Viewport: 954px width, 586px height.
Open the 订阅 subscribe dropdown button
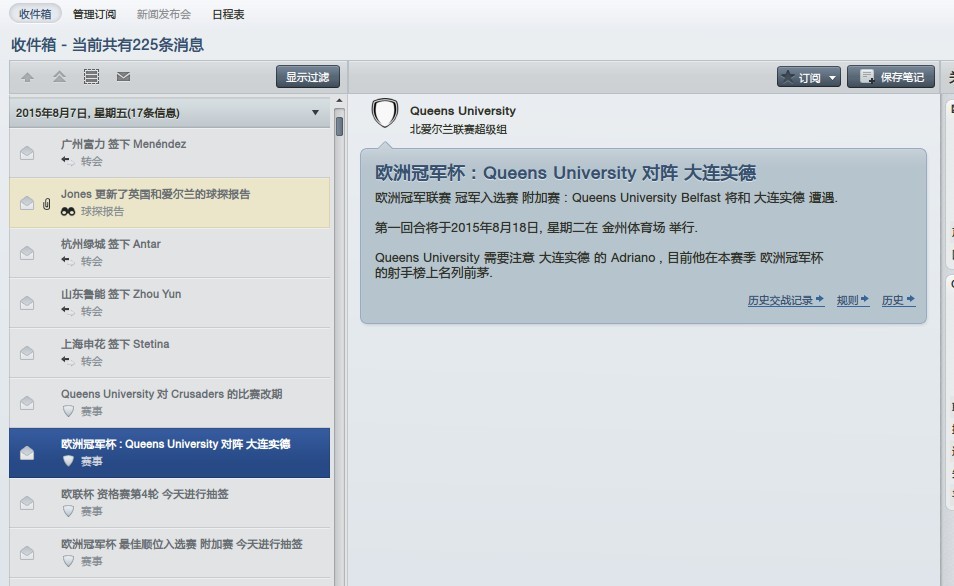pos(809,77)
